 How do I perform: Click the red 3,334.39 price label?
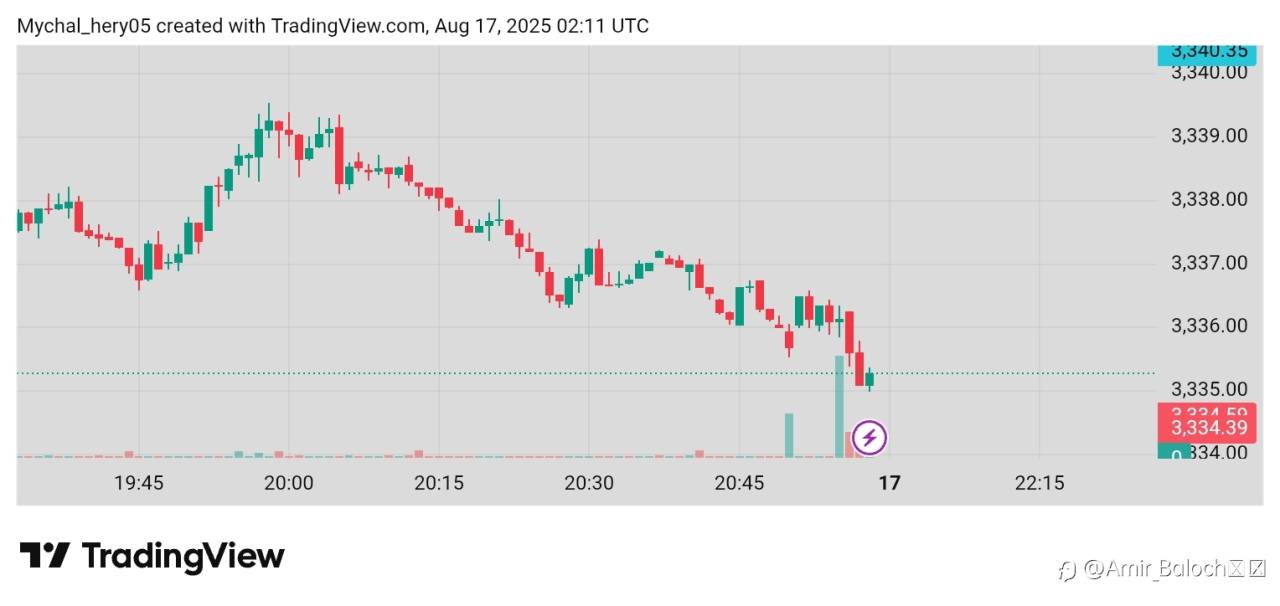1207,428
